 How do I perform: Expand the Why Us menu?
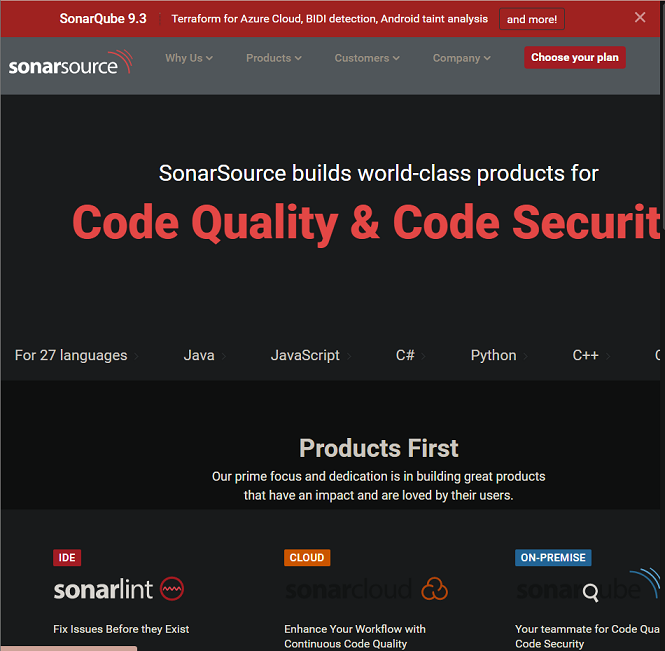pyautogui.click(x=189, y=58)
